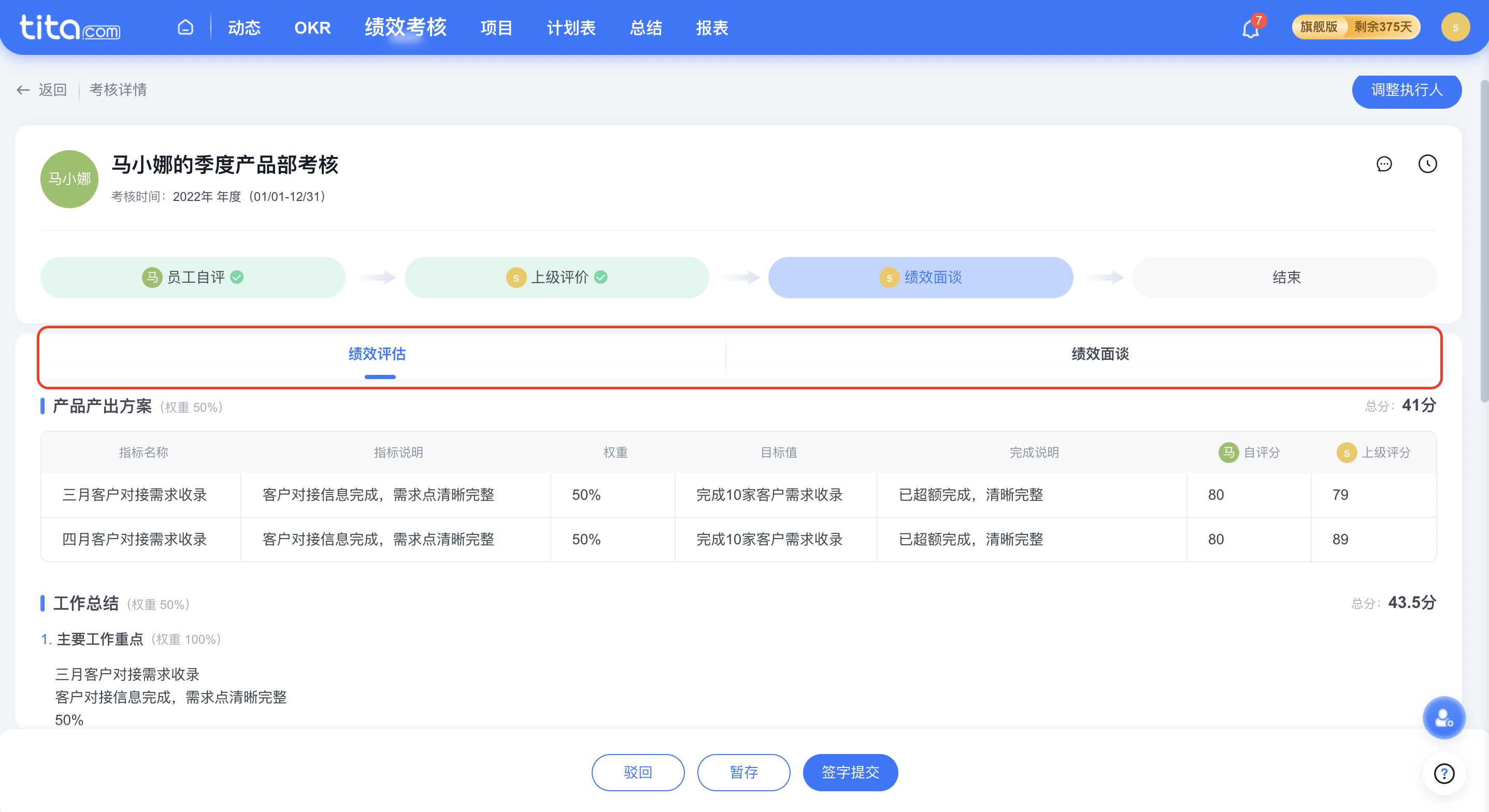Click the tita.com logo
This screenshot has width=1489, height=812.
[x=70, y=27]
